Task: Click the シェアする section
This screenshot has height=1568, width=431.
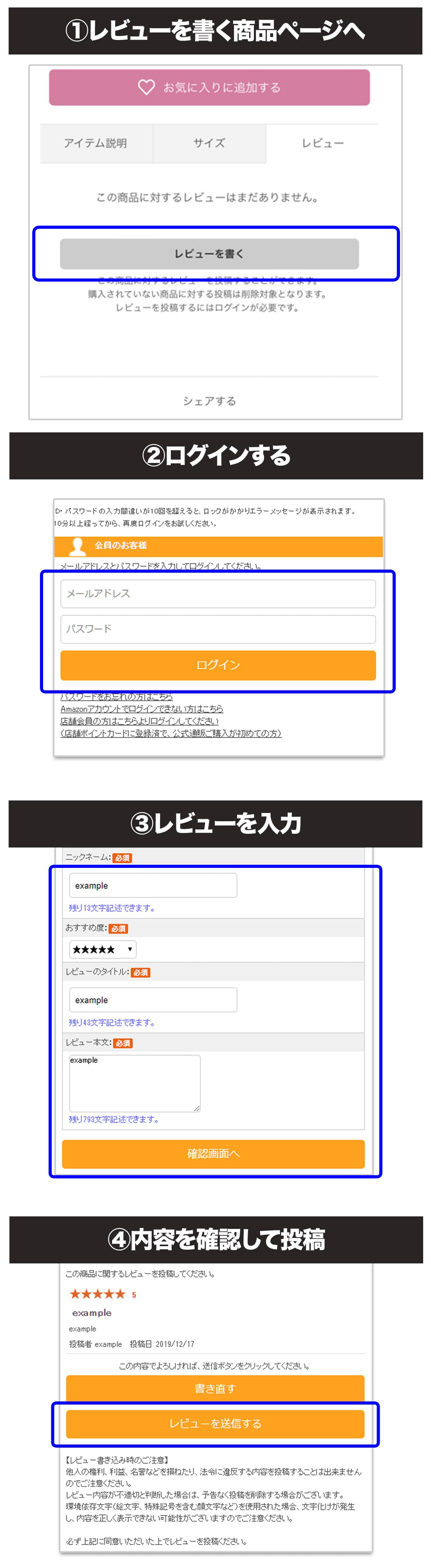Action: tap(209, 401)
